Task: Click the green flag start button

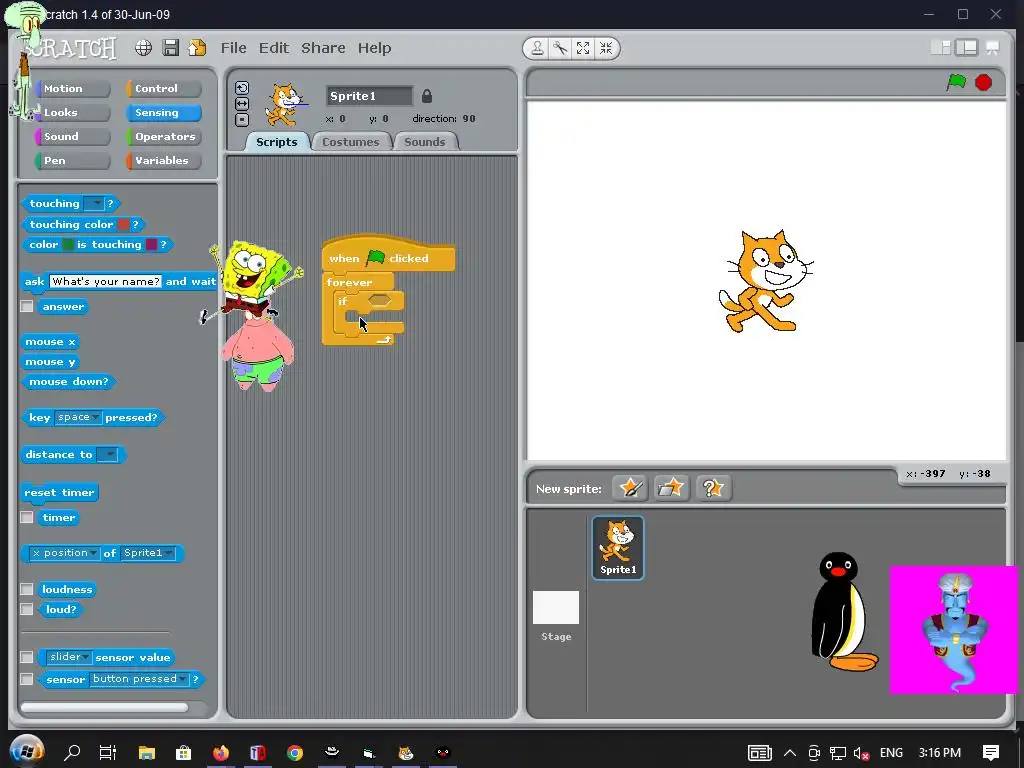Action: (x=956, y=82)
